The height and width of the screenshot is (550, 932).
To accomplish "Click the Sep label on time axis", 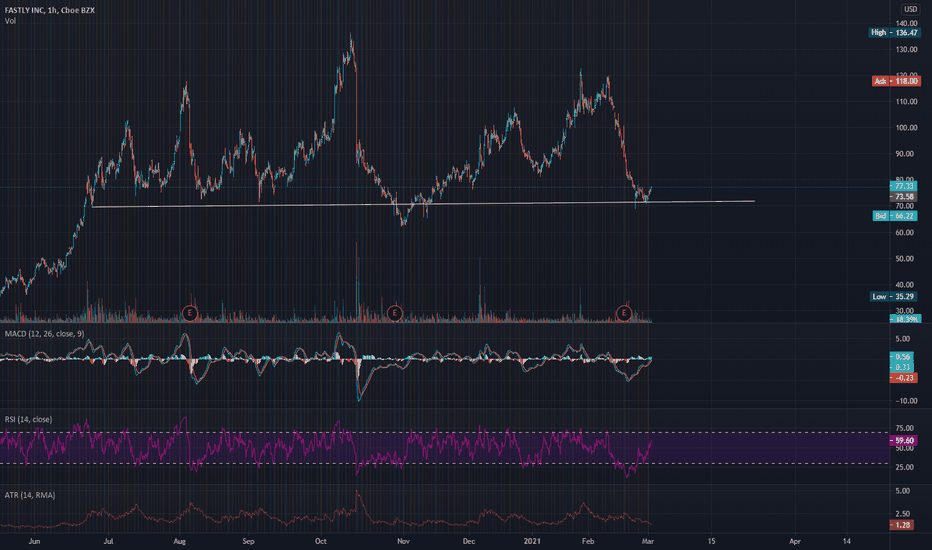I will pyautogui.click(x=248, y=542).
